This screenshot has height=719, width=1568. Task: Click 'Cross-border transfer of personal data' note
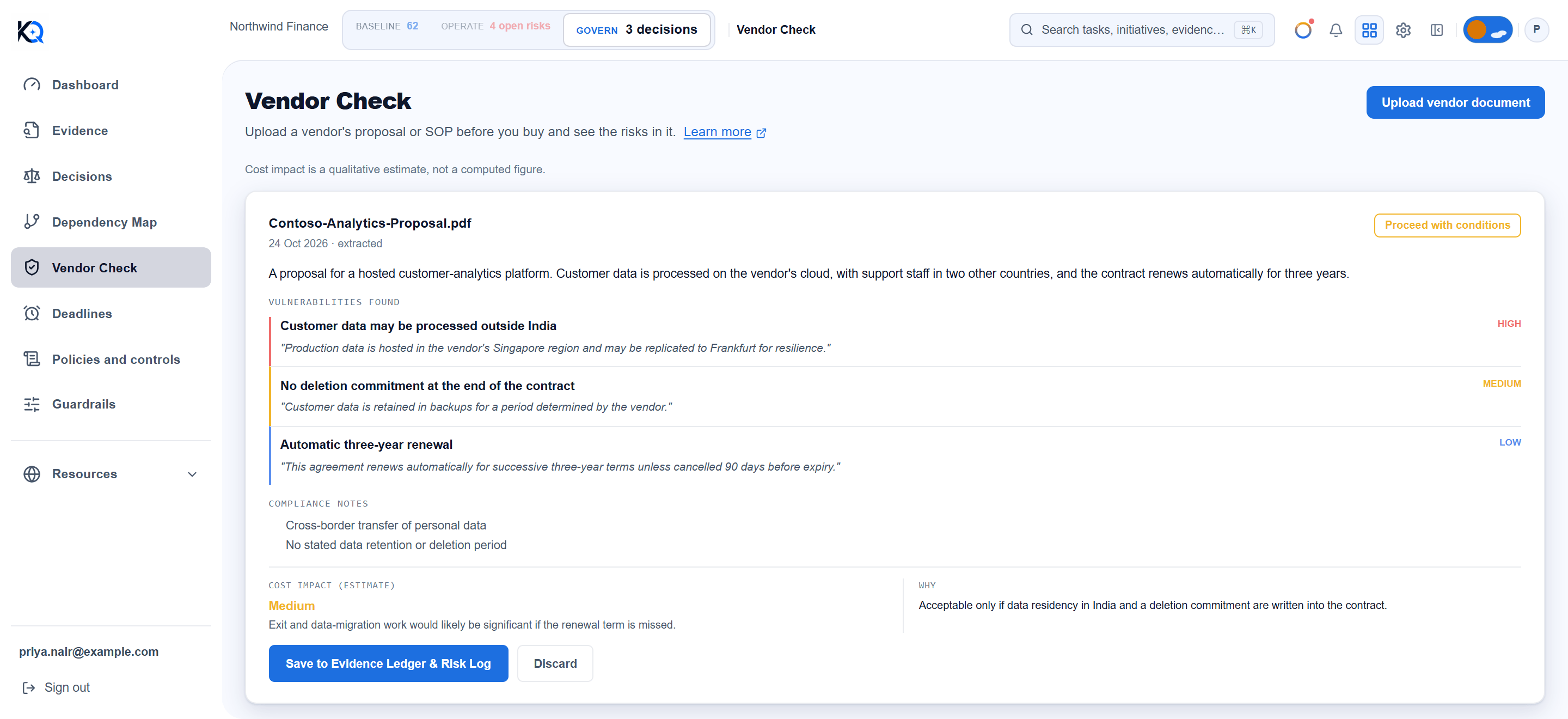(x=386, y=525)
